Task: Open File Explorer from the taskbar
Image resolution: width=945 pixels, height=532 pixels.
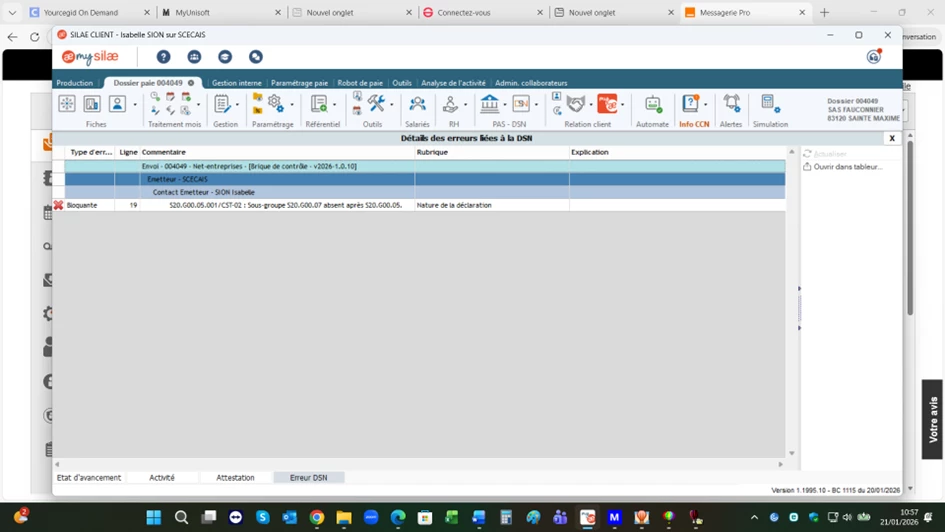Action: click(x=344, y=518)
